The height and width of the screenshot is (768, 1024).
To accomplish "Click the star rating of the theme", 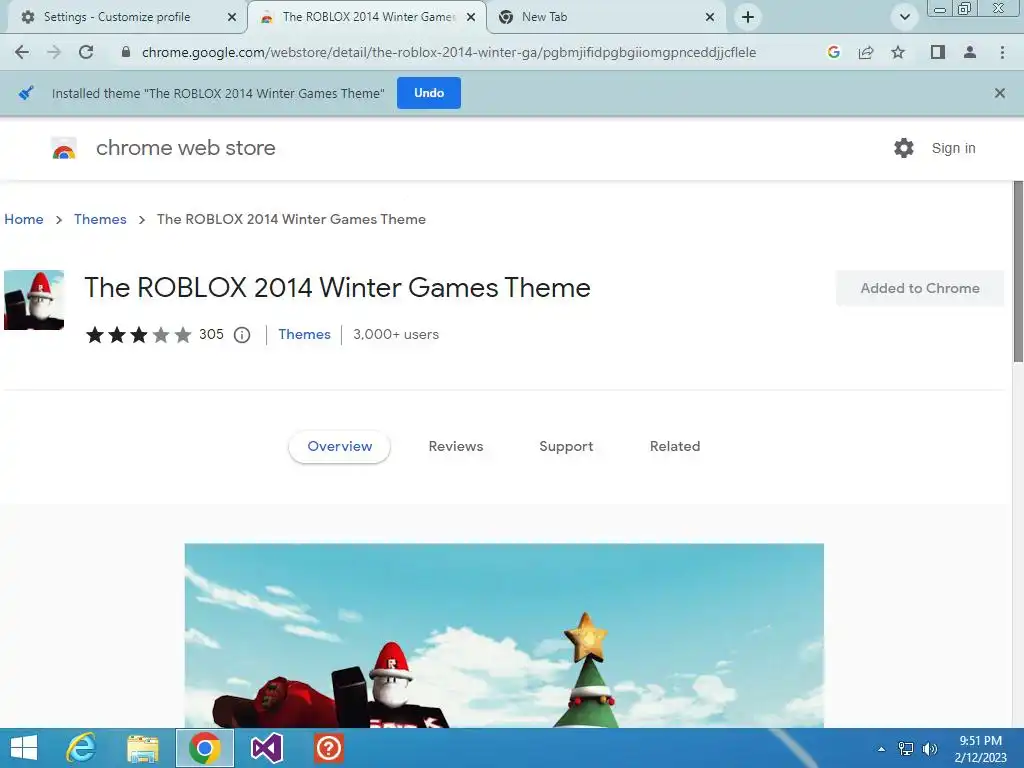I will coord(138,335).
